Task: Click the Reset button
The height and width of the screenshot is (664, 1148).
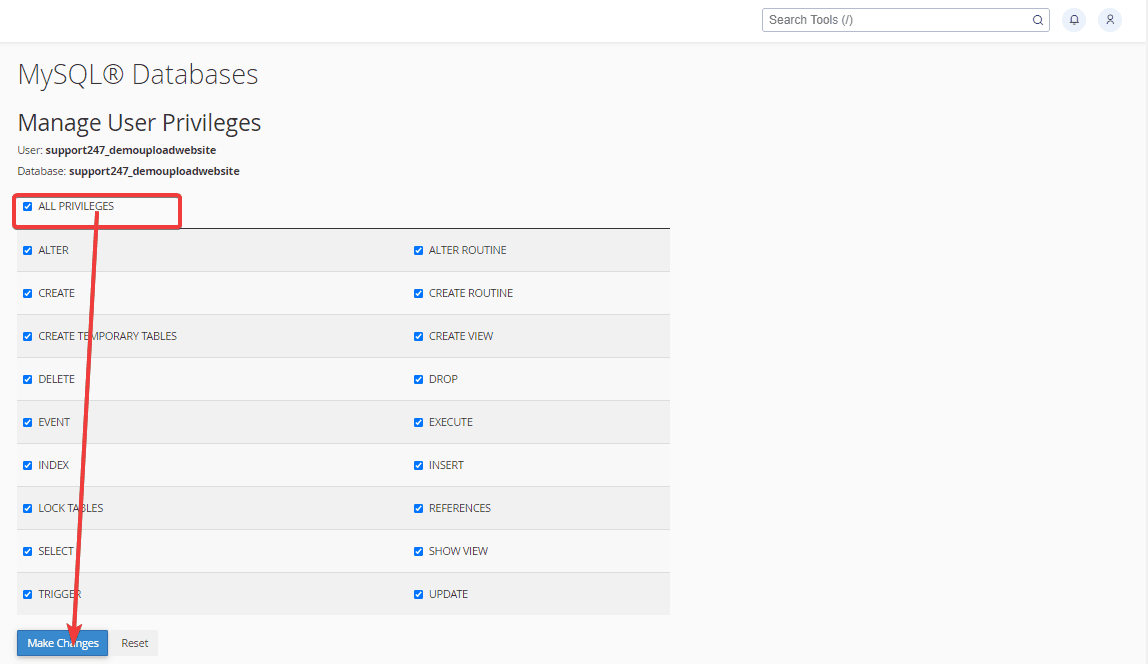Action: (x=135, y=643)
